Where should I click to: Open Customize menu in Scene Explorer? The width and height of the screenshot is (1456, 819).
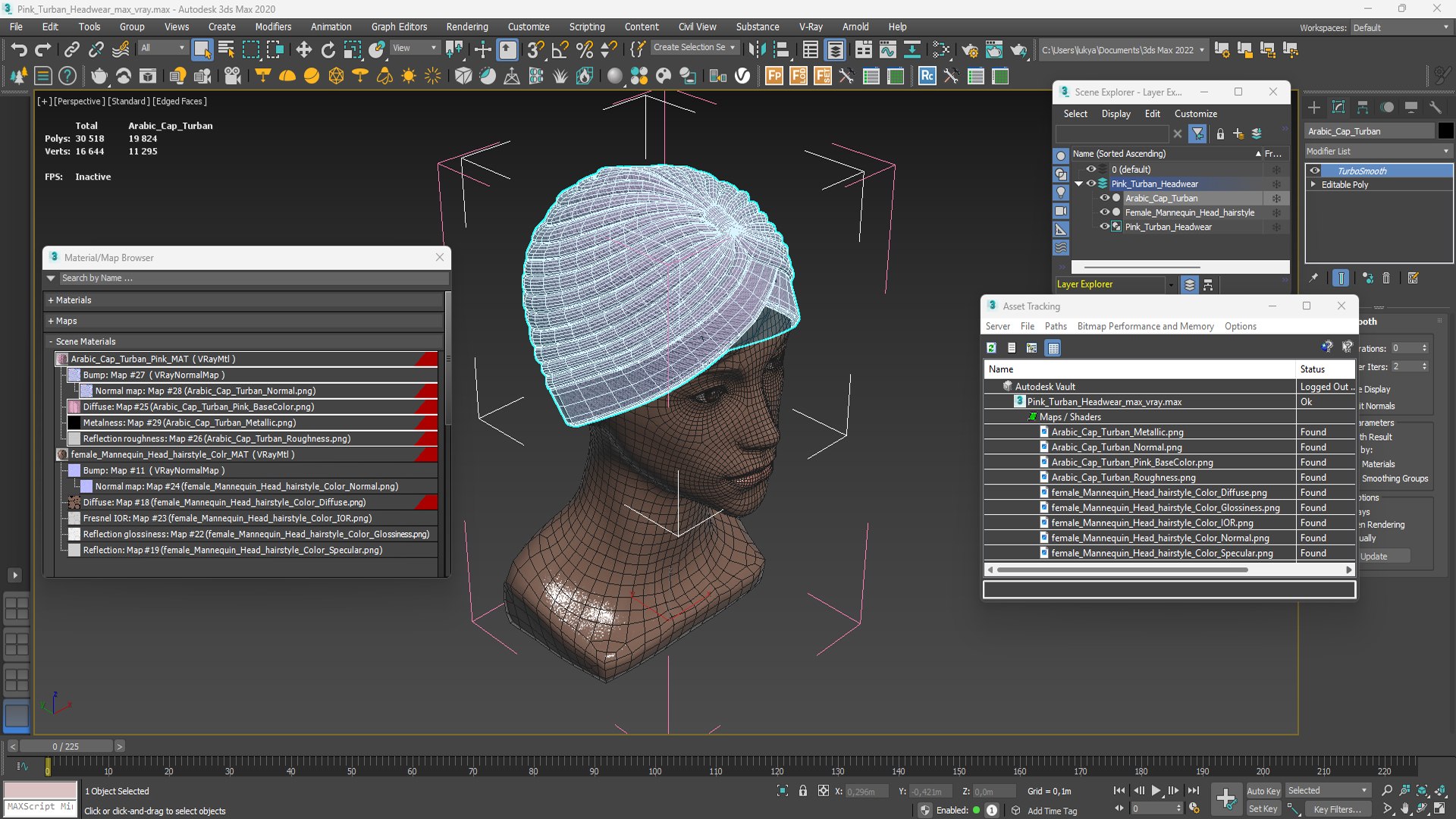tap(1196, 114)
